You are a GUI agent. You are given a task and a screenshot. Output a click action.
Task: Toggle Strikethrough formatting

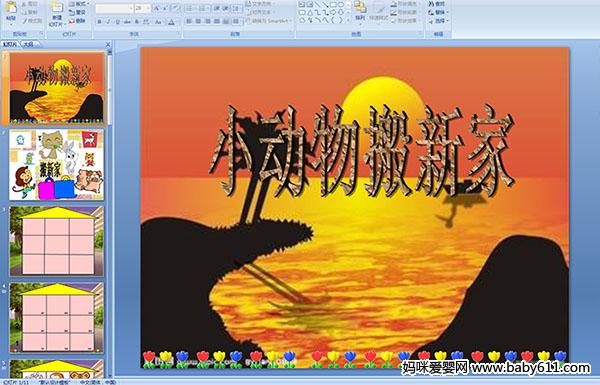pos(127,22)
